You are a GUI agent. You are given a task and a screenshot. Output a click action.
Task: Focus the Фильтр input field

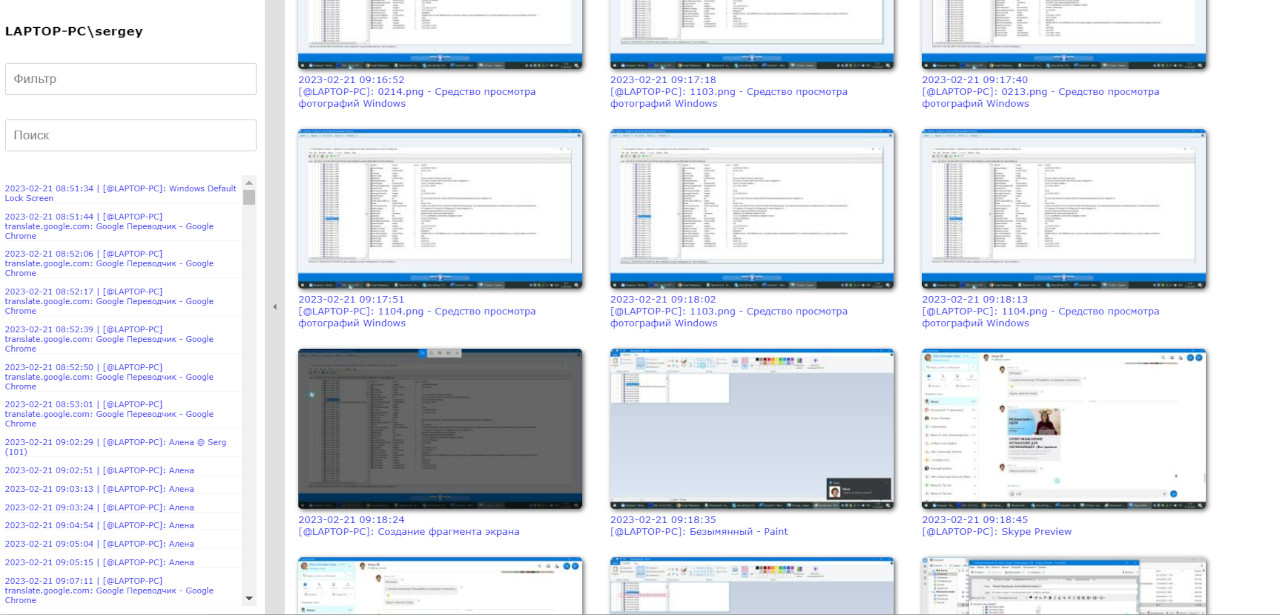[x=131, y=79]
